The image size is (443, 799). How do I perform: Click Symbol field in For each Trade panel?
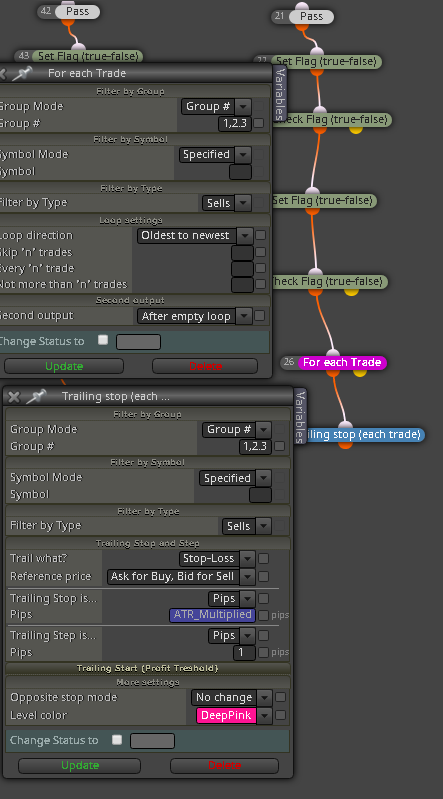[x=241, y=172]
